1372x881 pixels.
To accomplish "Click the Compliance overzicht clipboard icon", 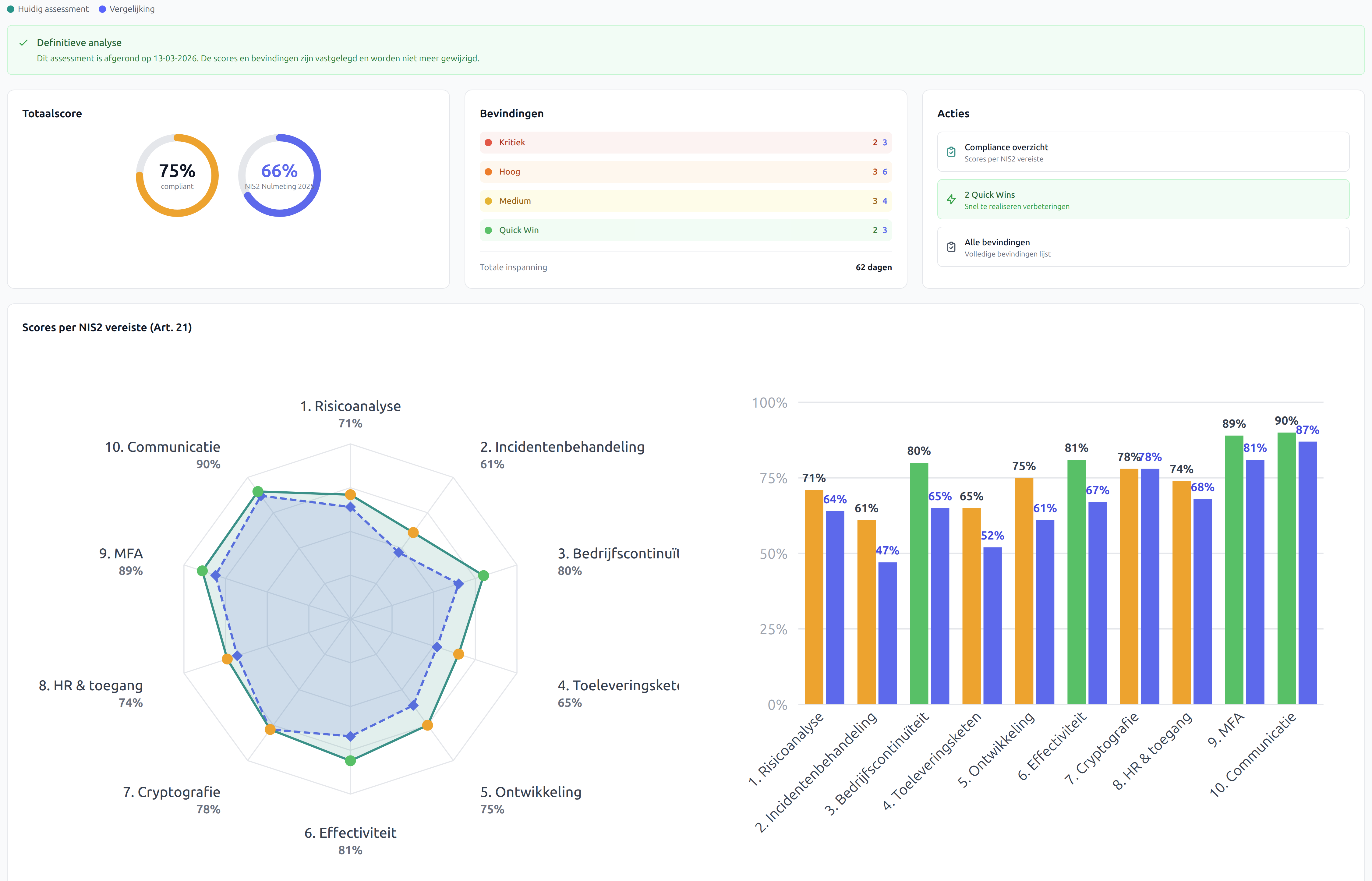I will tap(951, 152).
